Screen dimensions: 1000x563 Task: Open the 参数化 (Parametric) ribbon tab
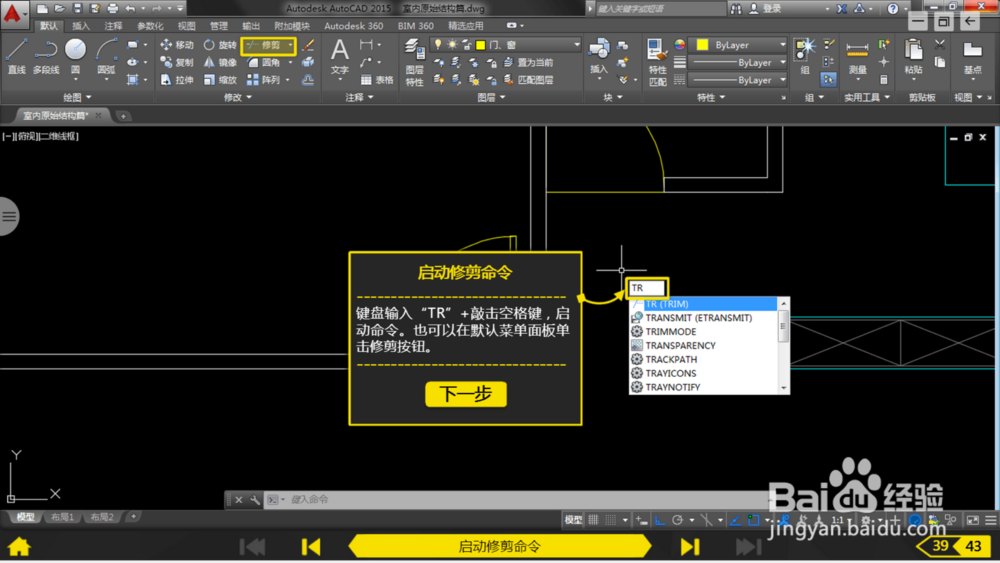pos(150,26)
